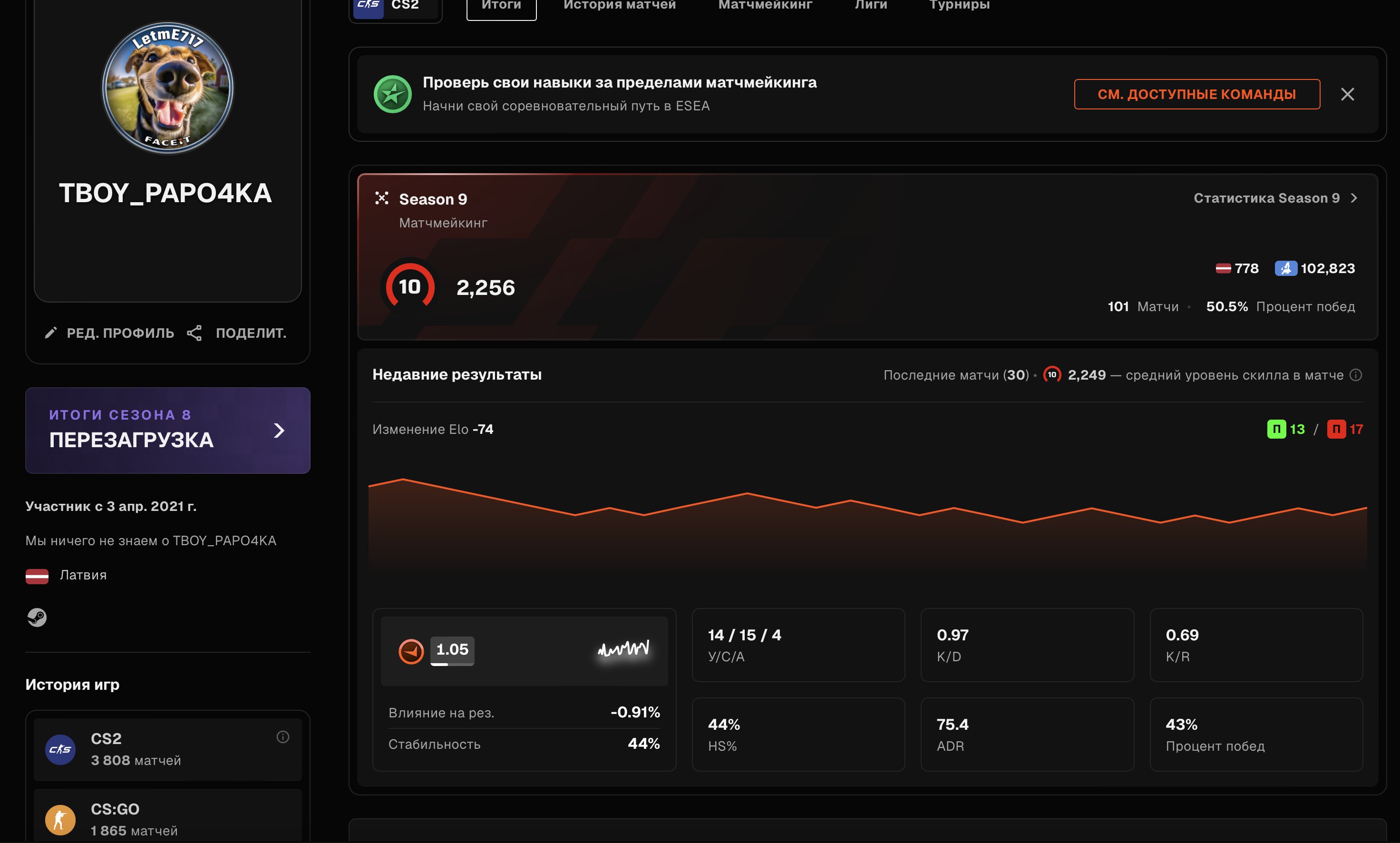Switch to История матчей tab
This screenshot has height=843, width=1400.
(x=619, y=5)
